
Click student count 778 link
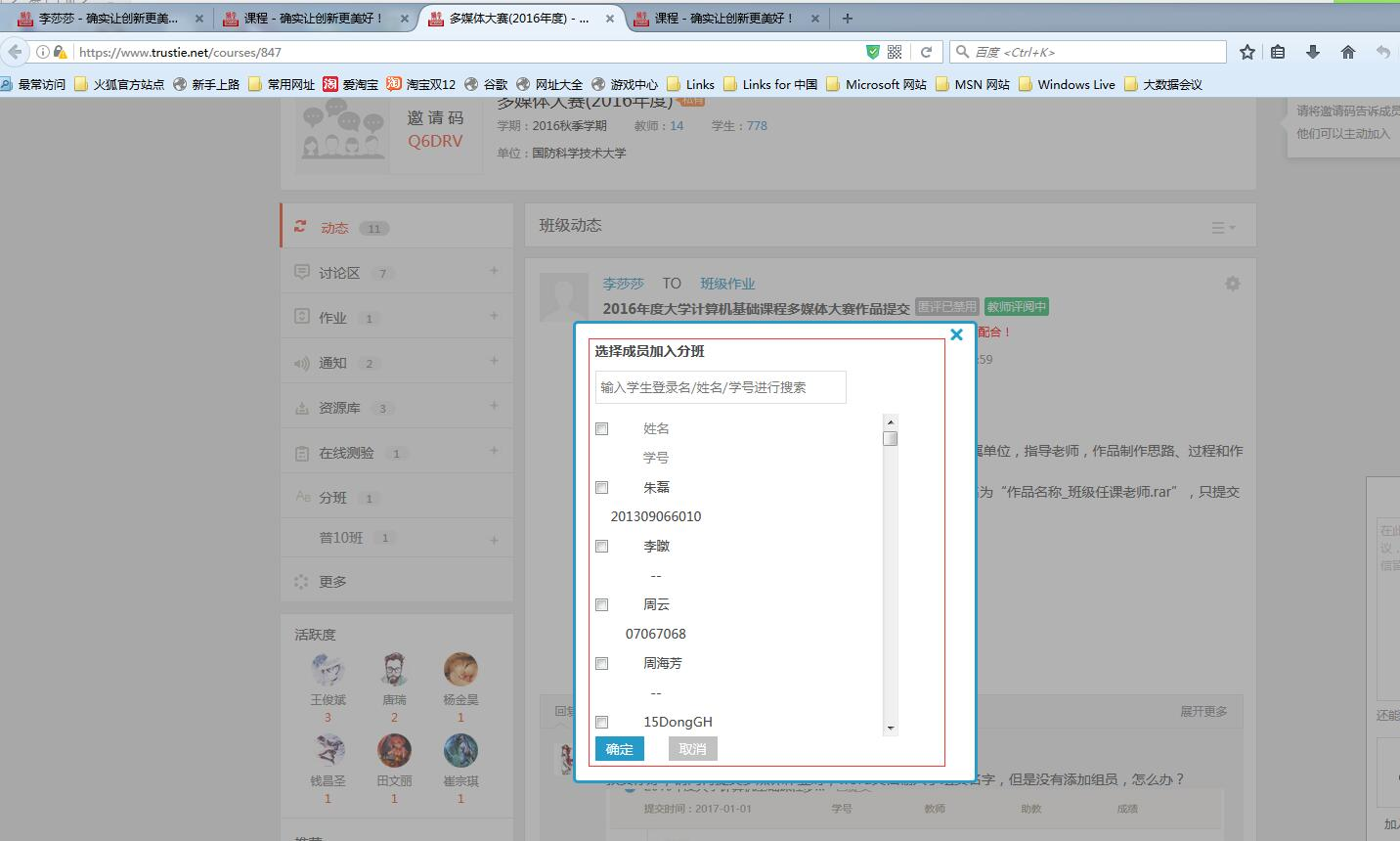pyautogui.click(x=757, y=126)
